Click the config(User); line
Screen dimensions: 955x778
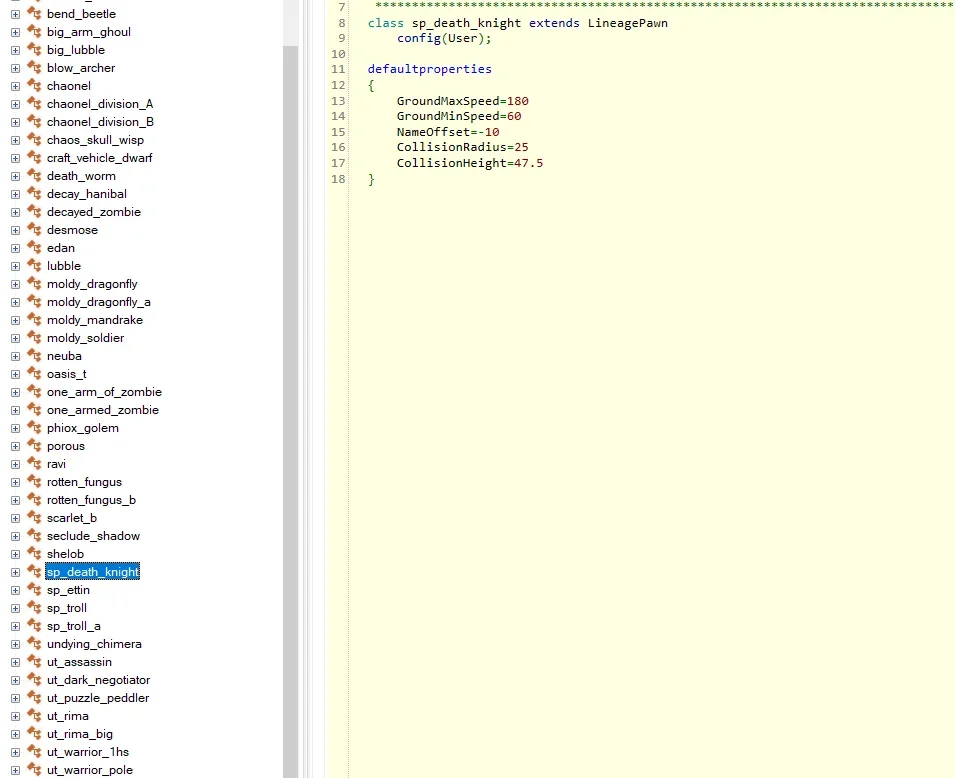point(444,38)
